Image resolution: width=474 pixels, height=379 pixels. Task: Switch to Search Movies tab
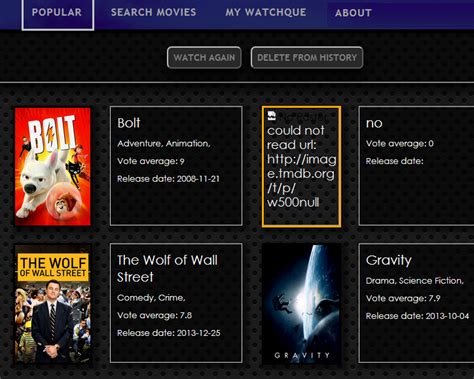[153, 12]
